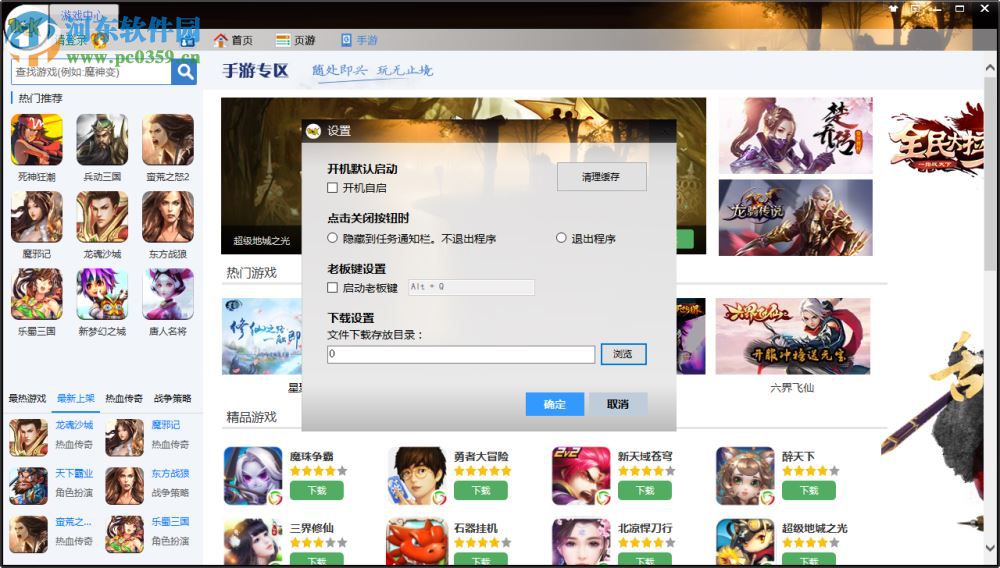Select 战争策略 tab

click(172, 398)
